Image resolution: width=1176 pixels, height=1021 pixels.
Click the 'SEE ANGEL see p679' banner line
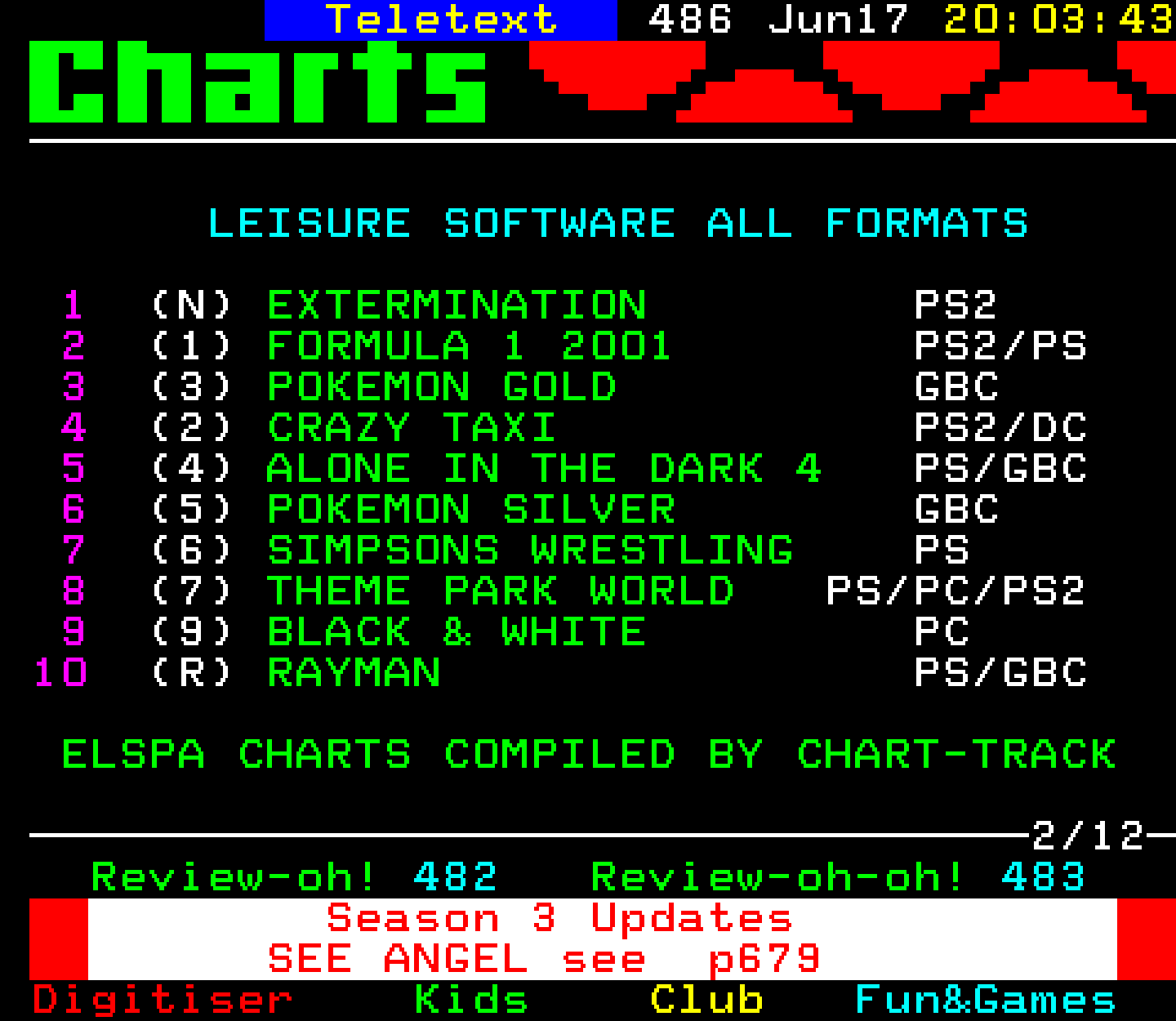point(544,959)
